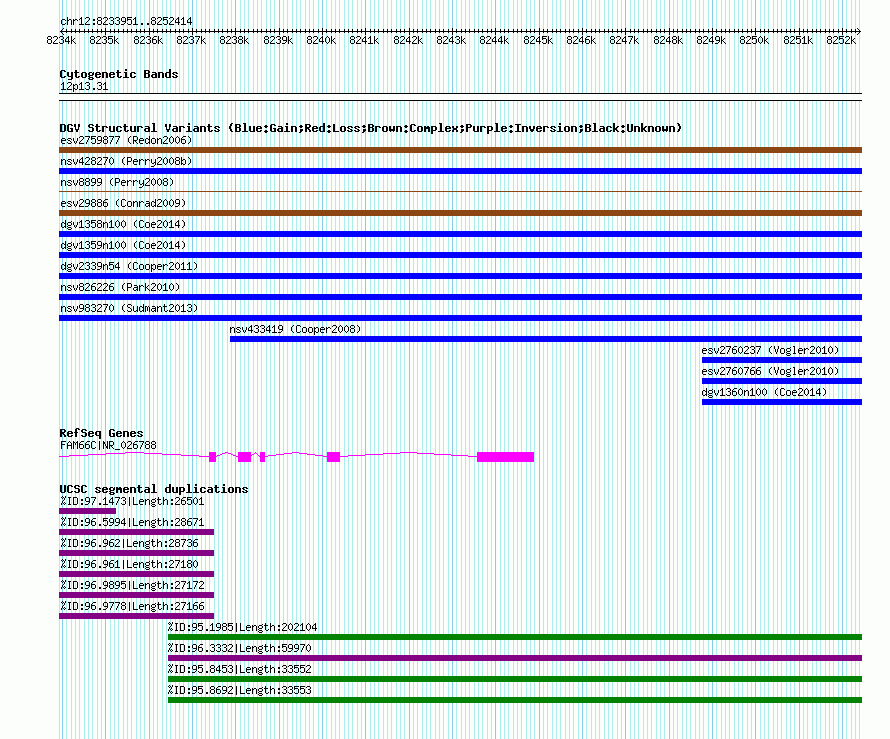Click the %ID:95.8692|Length:33553 label
This screenshot has width=890, height=739.
(x=240, y=691)
